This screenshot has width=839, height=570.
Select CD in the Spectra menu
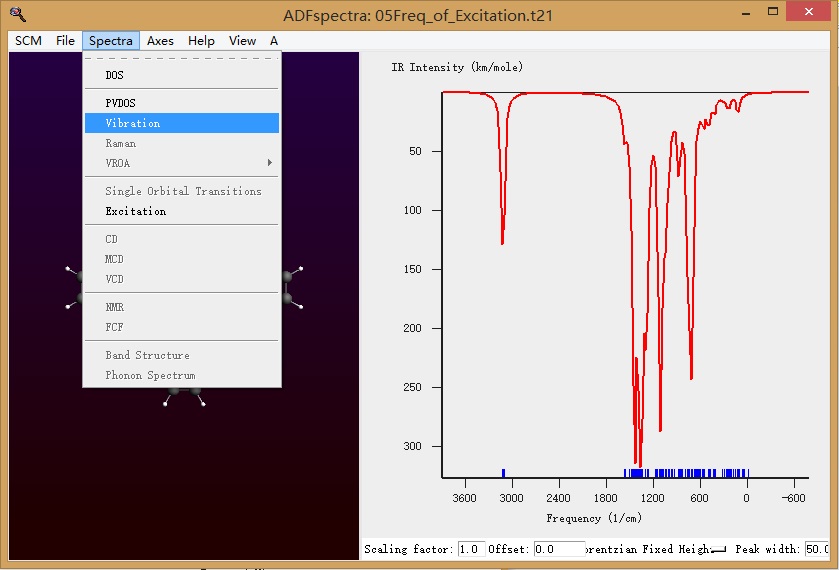point(182,239)
